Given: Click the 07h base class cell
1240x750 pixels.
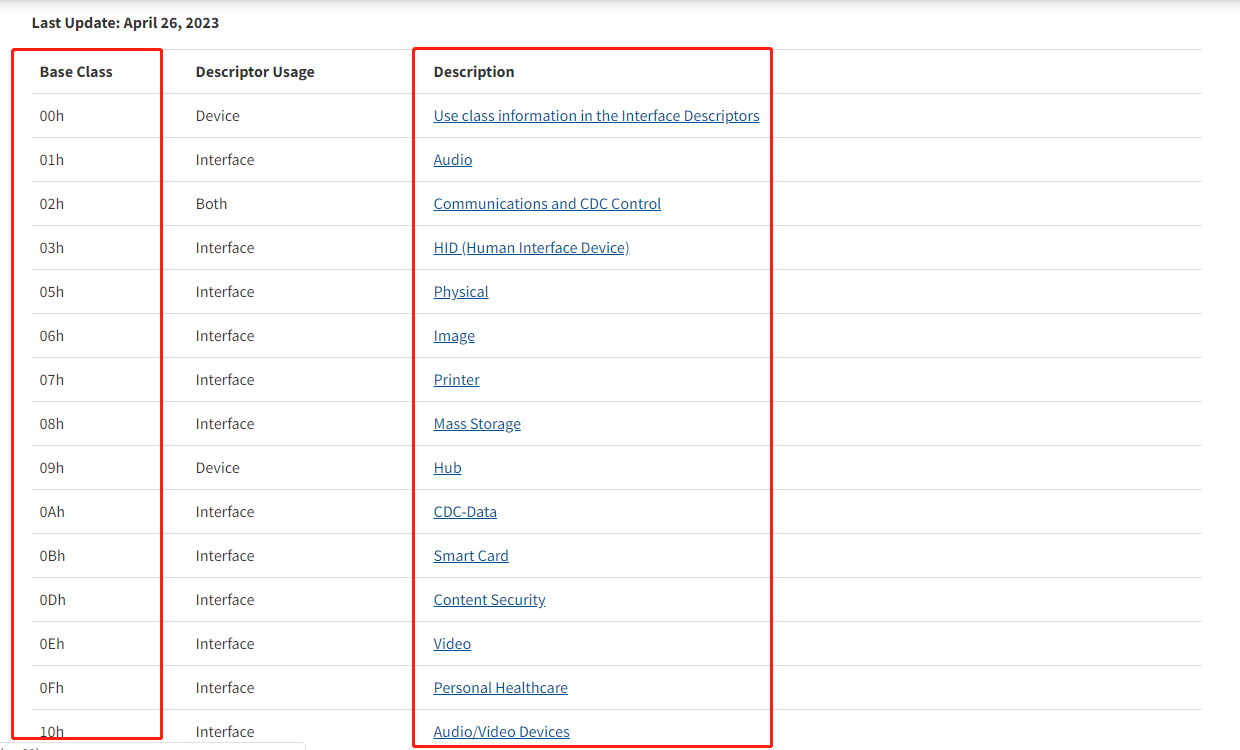Looking at the screenshot, I should point(52,380).
